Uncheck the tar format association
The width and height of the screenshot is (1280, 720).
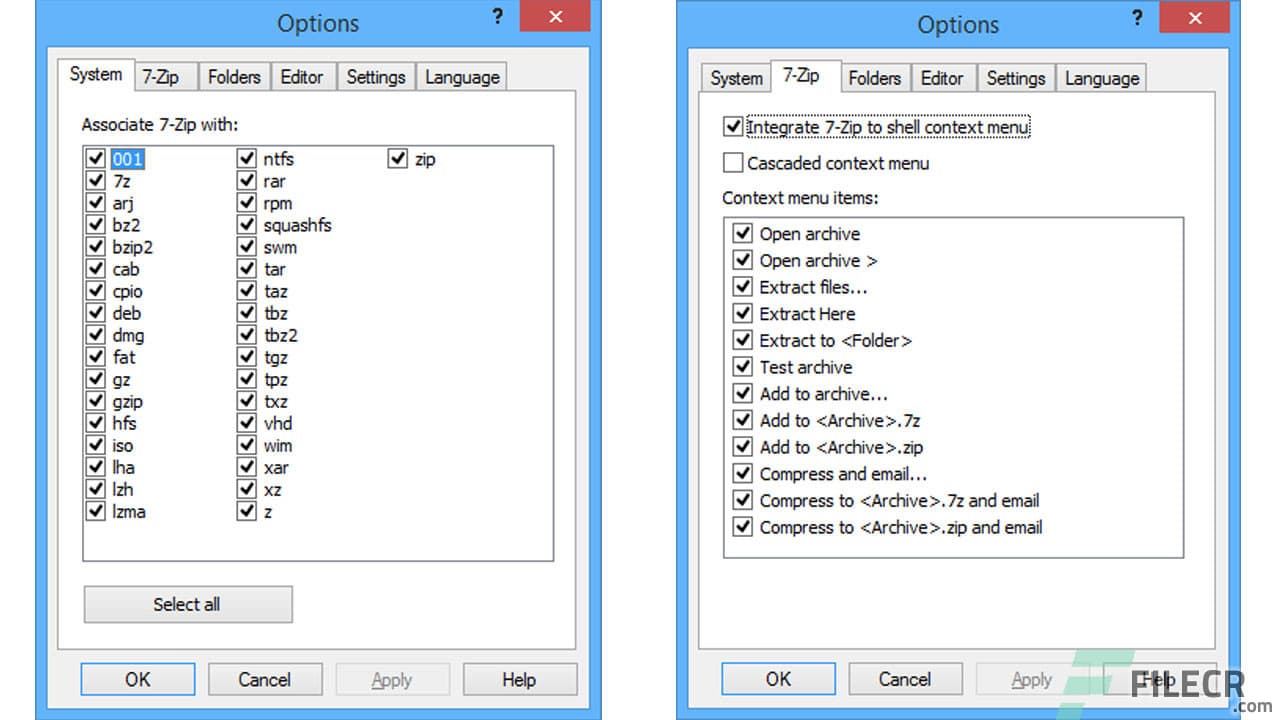246,269
